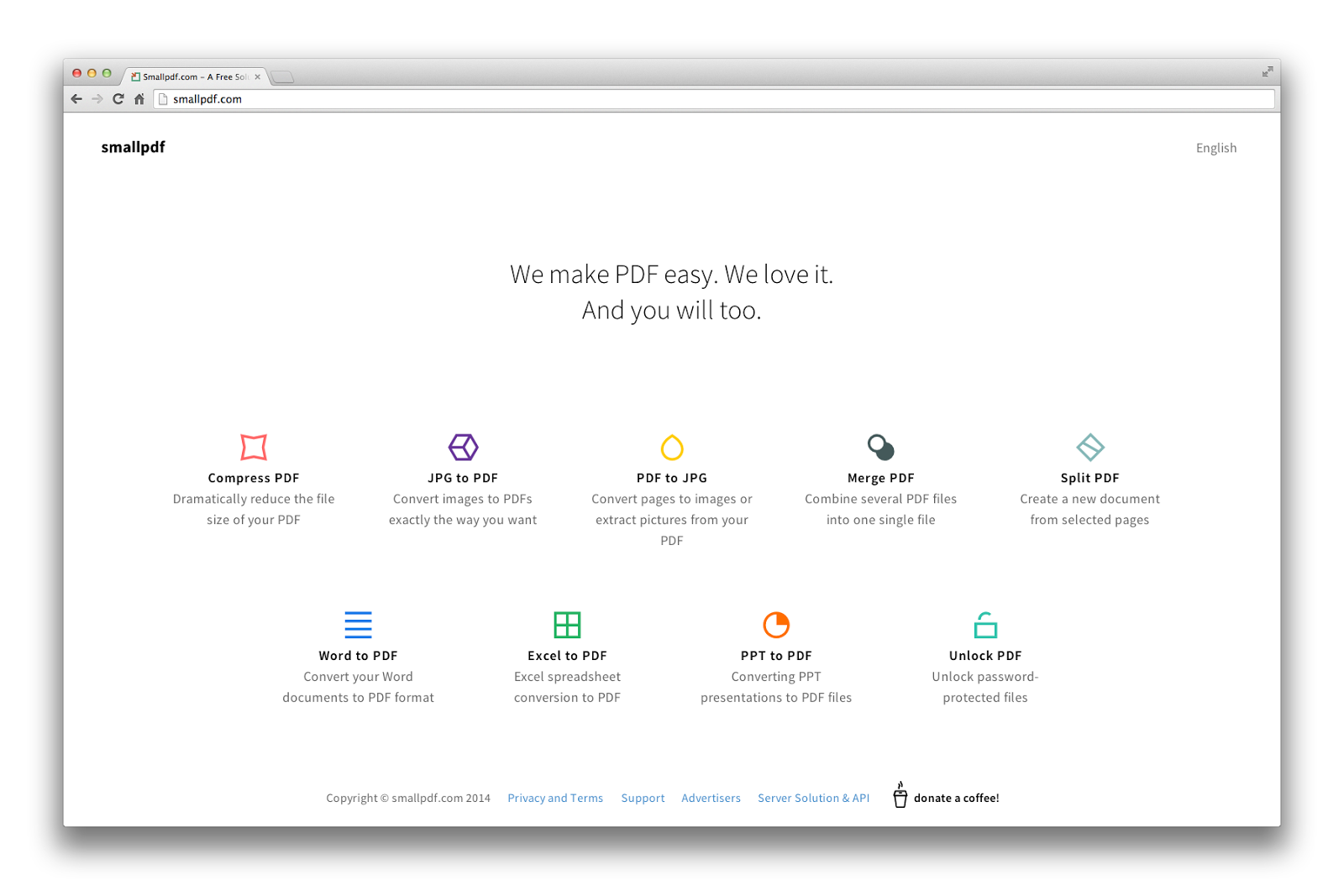
Task: Reload the page with the refresh button
Action: tap(118, 99)
